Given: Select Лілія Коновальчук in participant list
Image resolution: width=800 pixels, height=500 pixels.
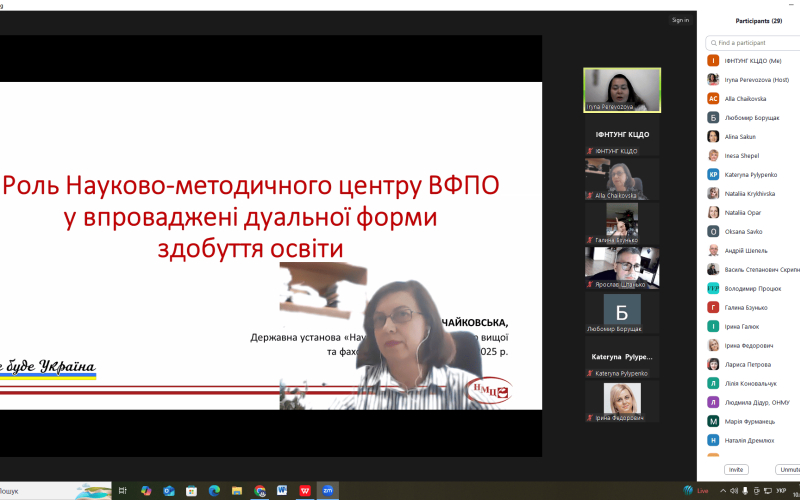Looking at the screenshot, I should point(753,383).
